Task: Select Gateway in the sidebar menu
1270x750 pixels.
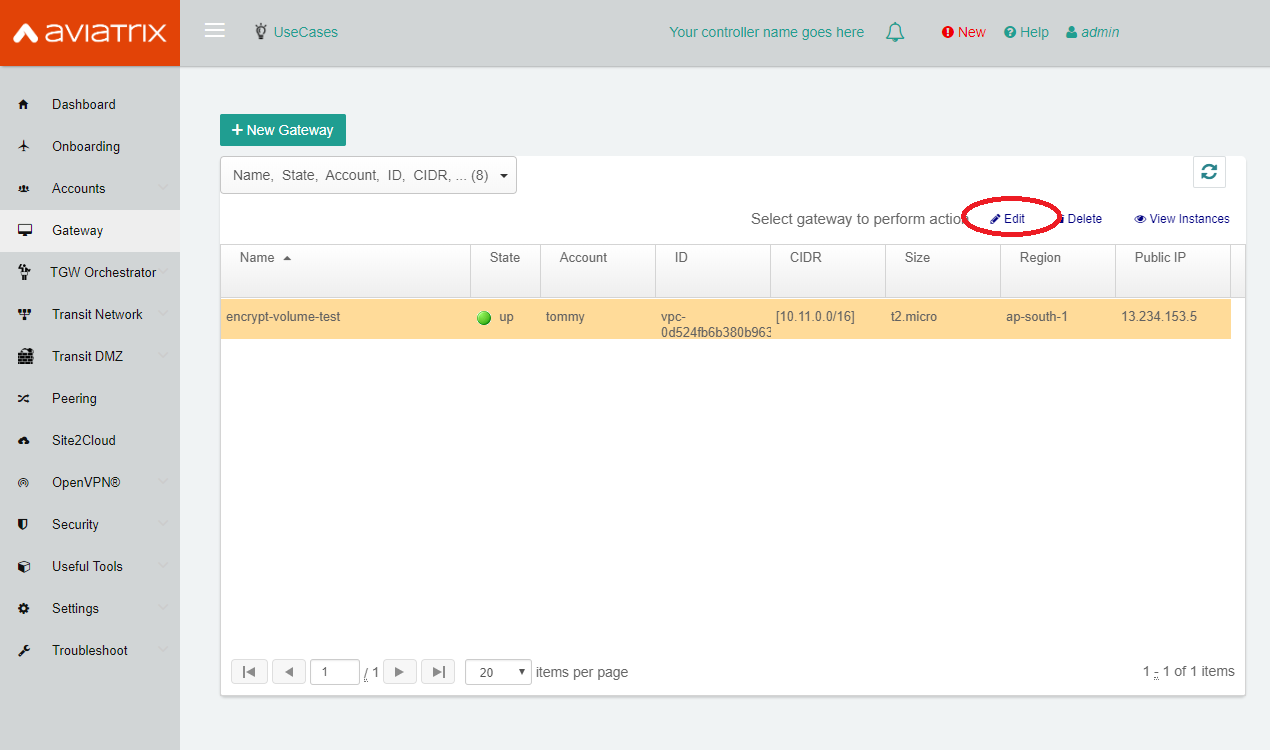Action: pos(75,230)
